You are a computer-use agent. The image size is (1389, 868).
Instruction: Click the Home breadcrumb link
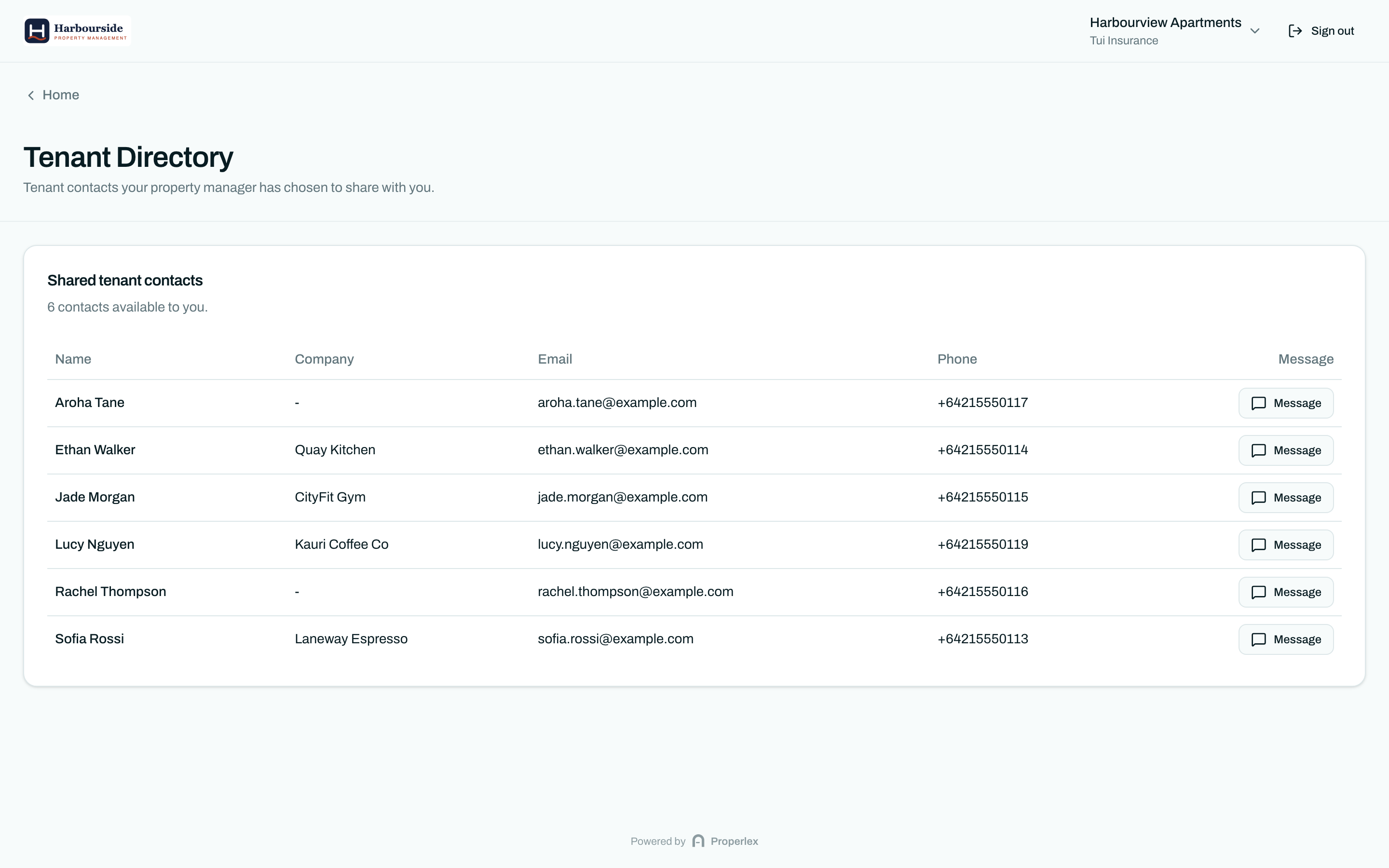(61, 95)
